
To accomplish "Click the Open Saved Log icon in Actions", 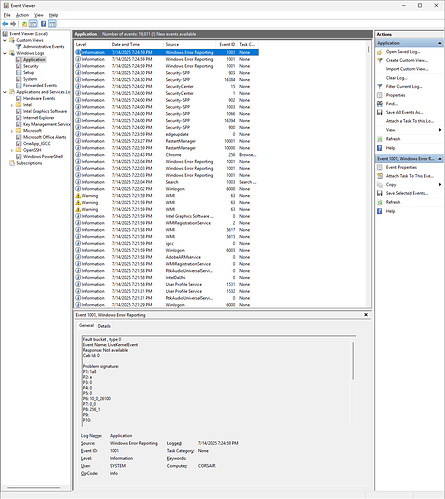I will [380, 52].
